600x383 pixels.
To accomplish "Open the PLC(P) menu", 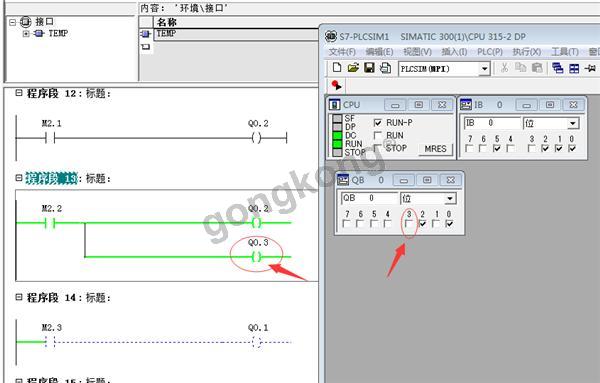I will point(489,52).
